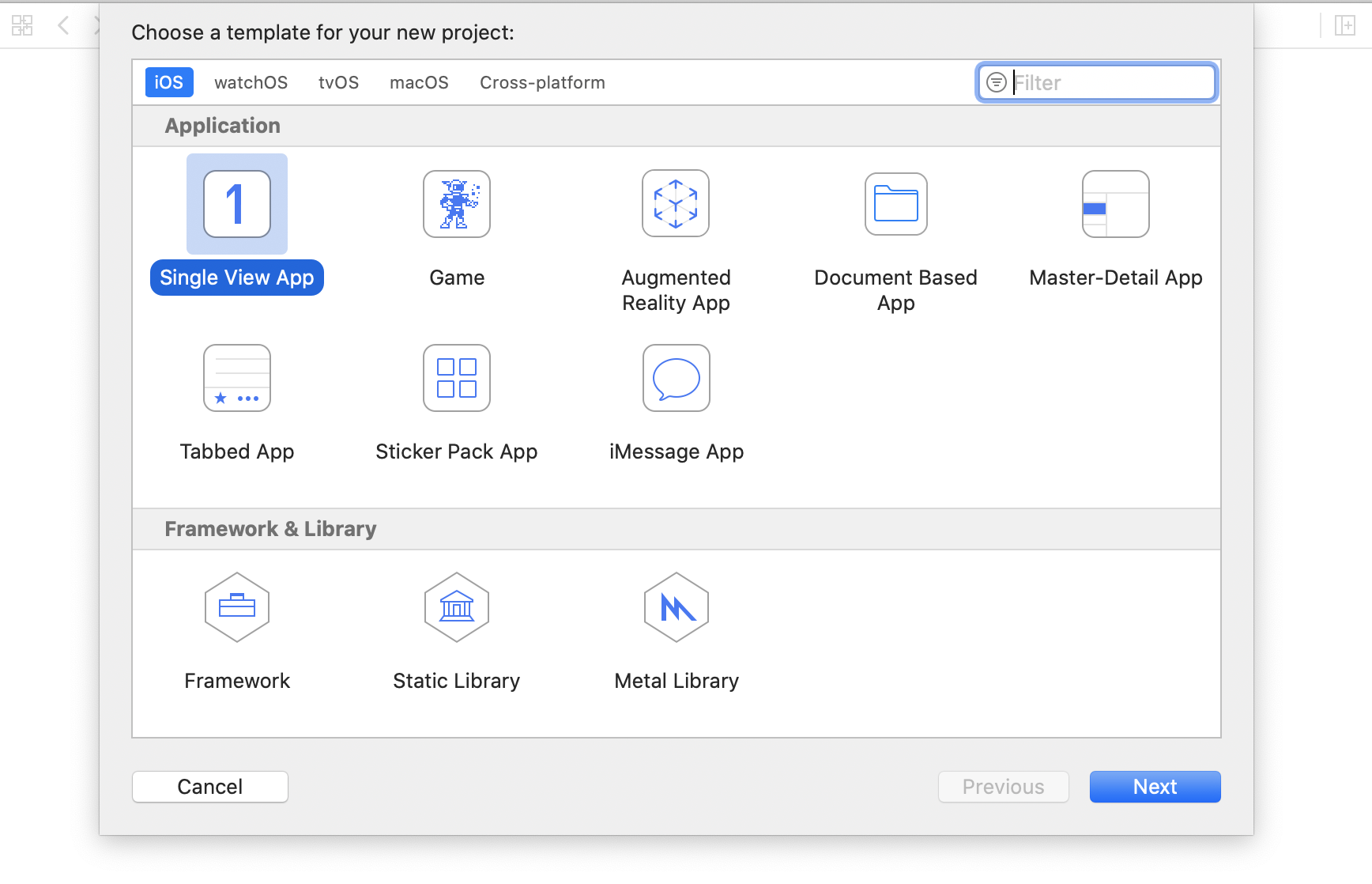The image size is (1372, 884).
Task: Click the Next button
Action: pos(1155,786)
